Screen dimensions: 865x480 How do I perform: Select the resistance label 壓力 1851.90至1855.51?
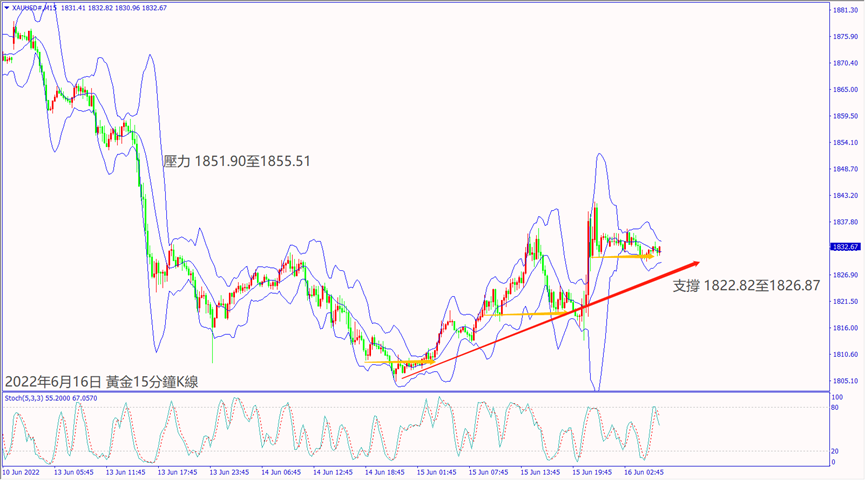(x=237, y=160)
